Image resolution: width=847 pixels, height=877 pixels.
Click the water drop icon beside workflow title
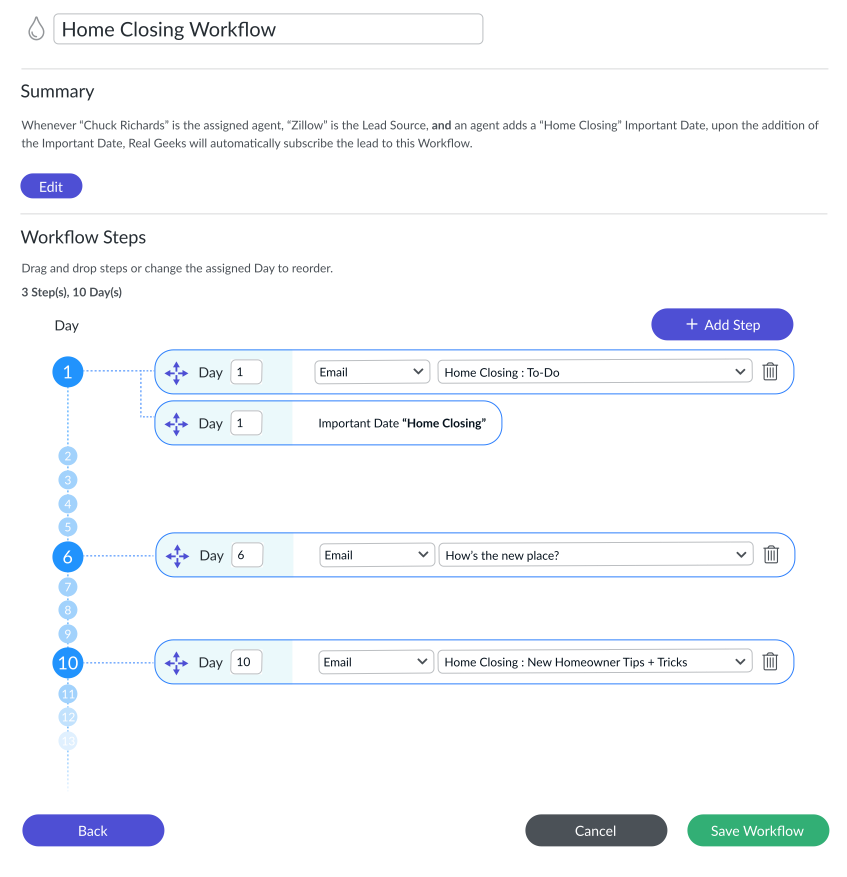[x=36, y=29]
